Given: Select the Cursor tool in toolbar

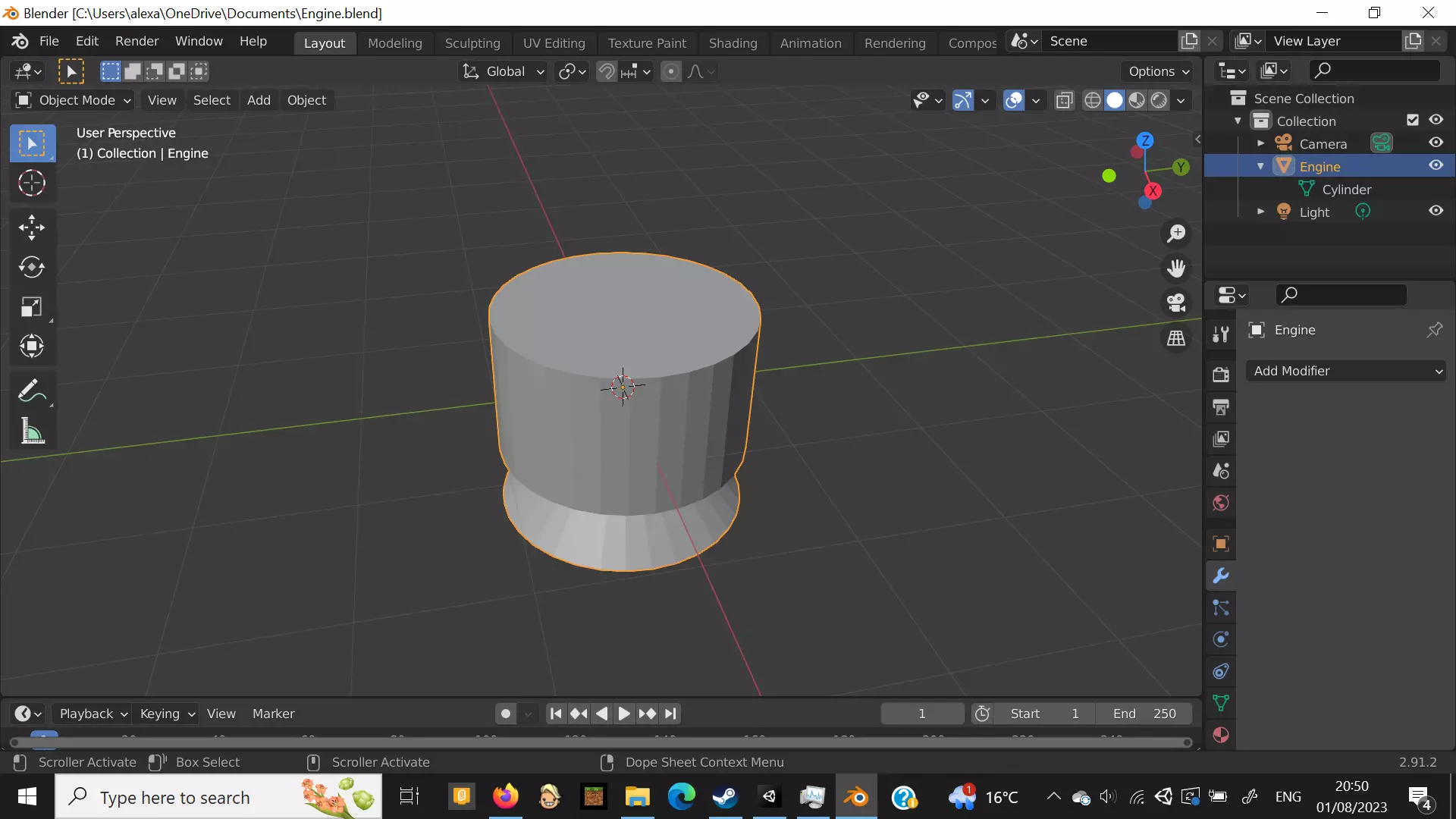Looking at the screenshot, I should 32,183.
